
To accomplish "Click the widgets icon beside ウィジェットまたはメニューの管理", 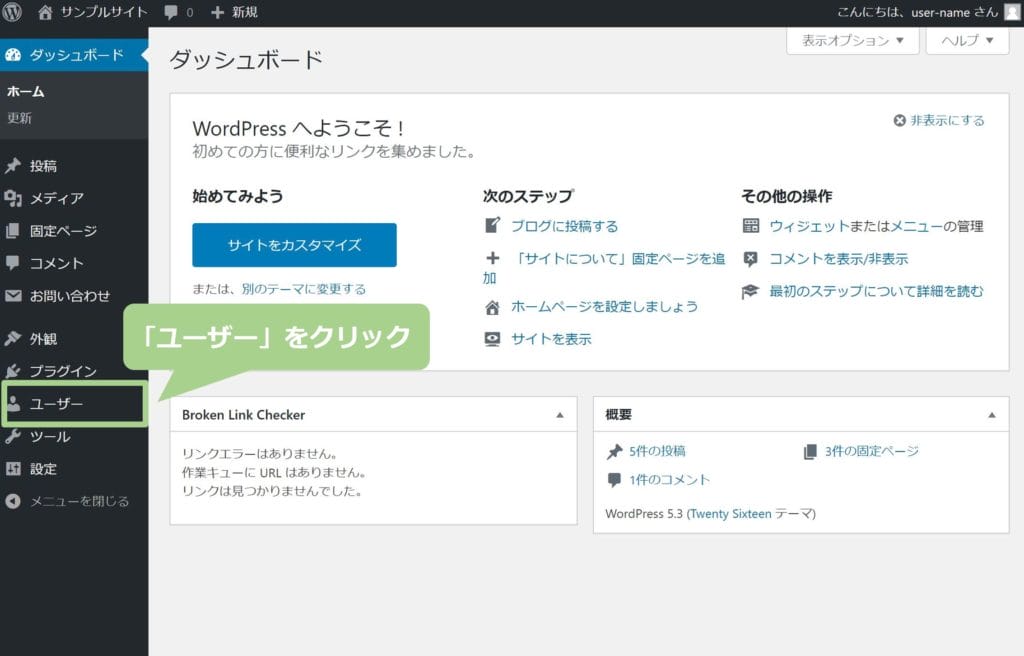I will pyautogui.click(x=751, y=226).
